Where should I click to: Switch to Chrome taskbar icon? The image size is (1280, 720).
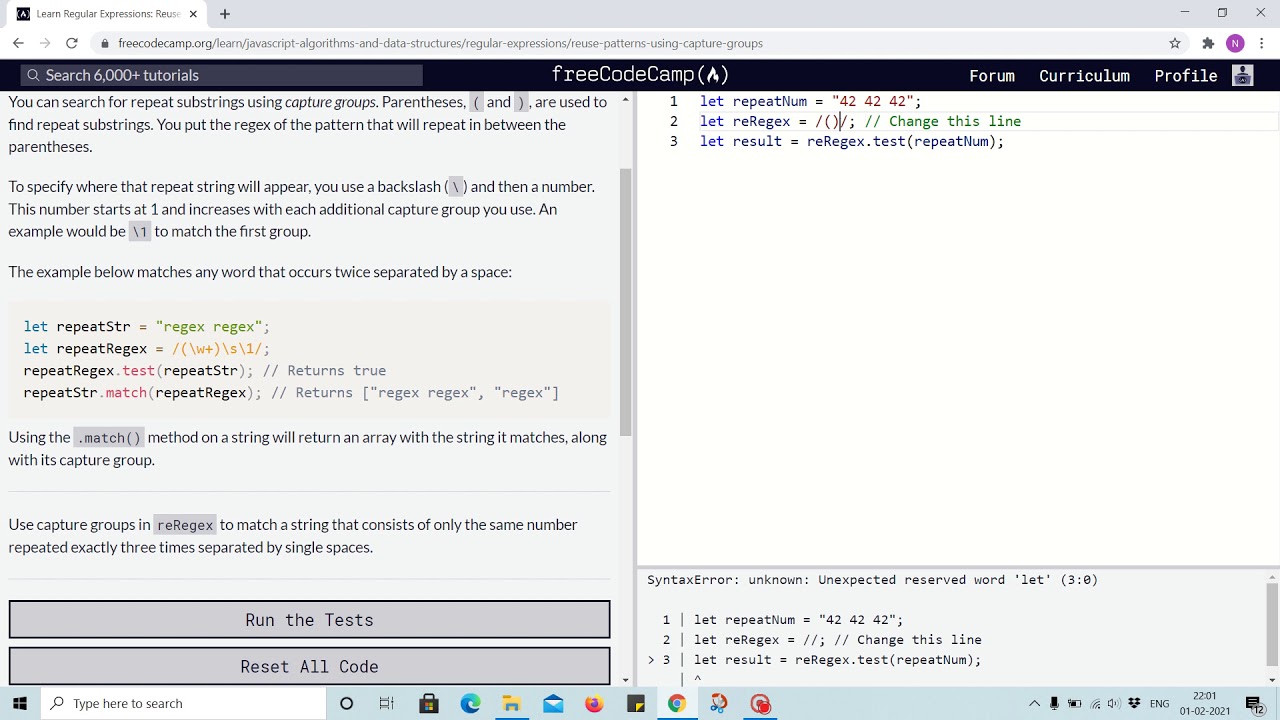pyautogui.click(x=677, y=703)
